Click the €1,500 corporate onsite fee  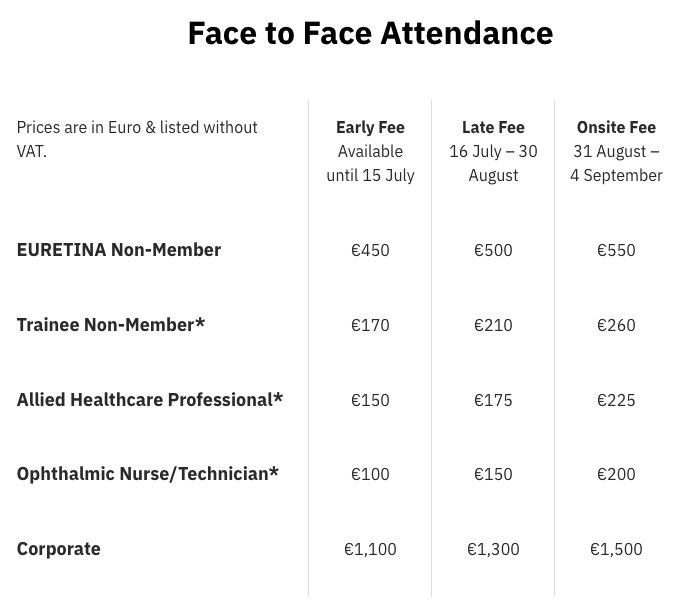point(616,550)
